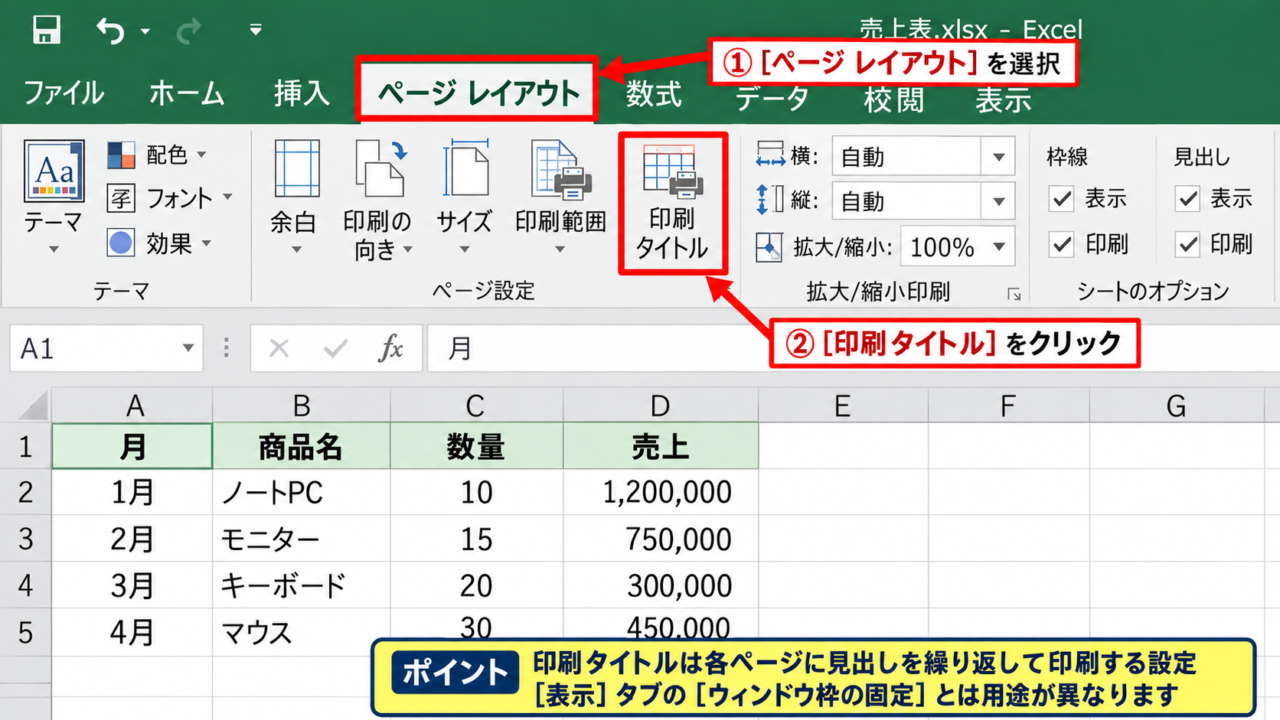Toggle the gridlines 印刷 (Print) checkbox
Viewport: 1280px width, 720px height.
click(x=1061, y=243)
